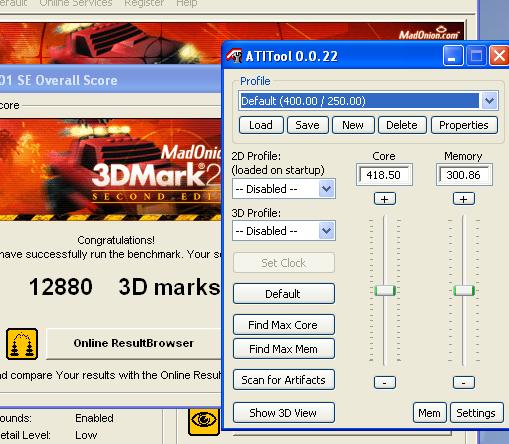Click the yellow trees icon beside Online ResultBrowser
509x444 pixels.
tap(22, 344)
